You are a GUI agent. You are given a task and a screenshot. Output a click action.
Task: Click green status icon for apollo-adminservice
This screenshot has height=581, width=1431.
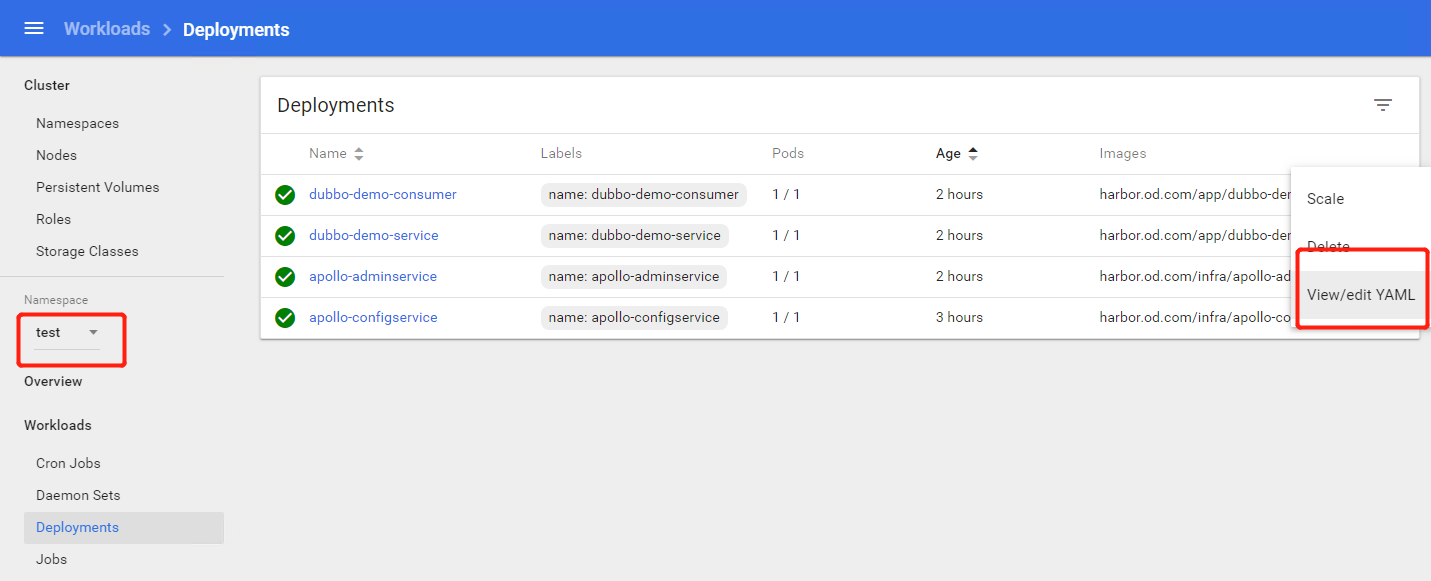tap(285, 277)
